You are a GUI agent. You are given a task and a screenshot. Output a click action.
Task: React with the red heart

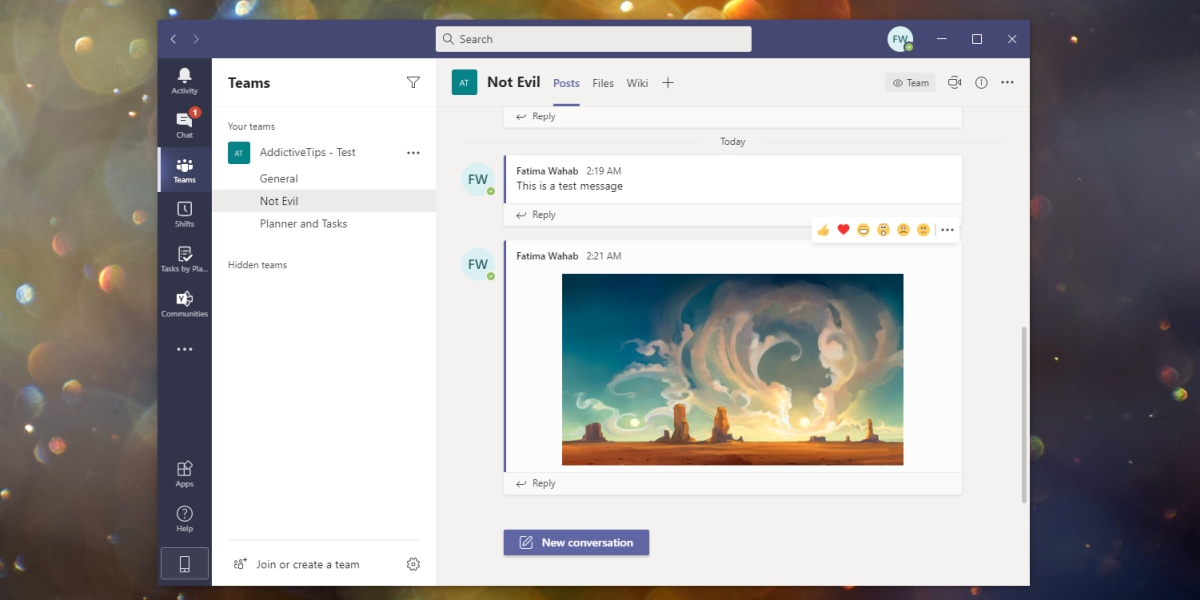point(843,230)
